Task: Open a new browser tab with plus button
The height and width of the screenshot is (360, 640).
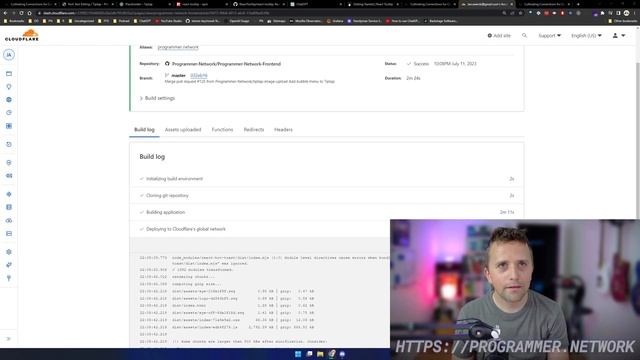Action: (578, 4)
